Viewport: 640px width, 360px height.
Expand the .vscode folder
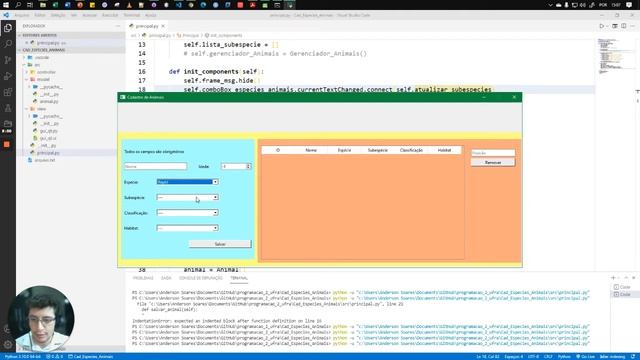coord(42,58)
